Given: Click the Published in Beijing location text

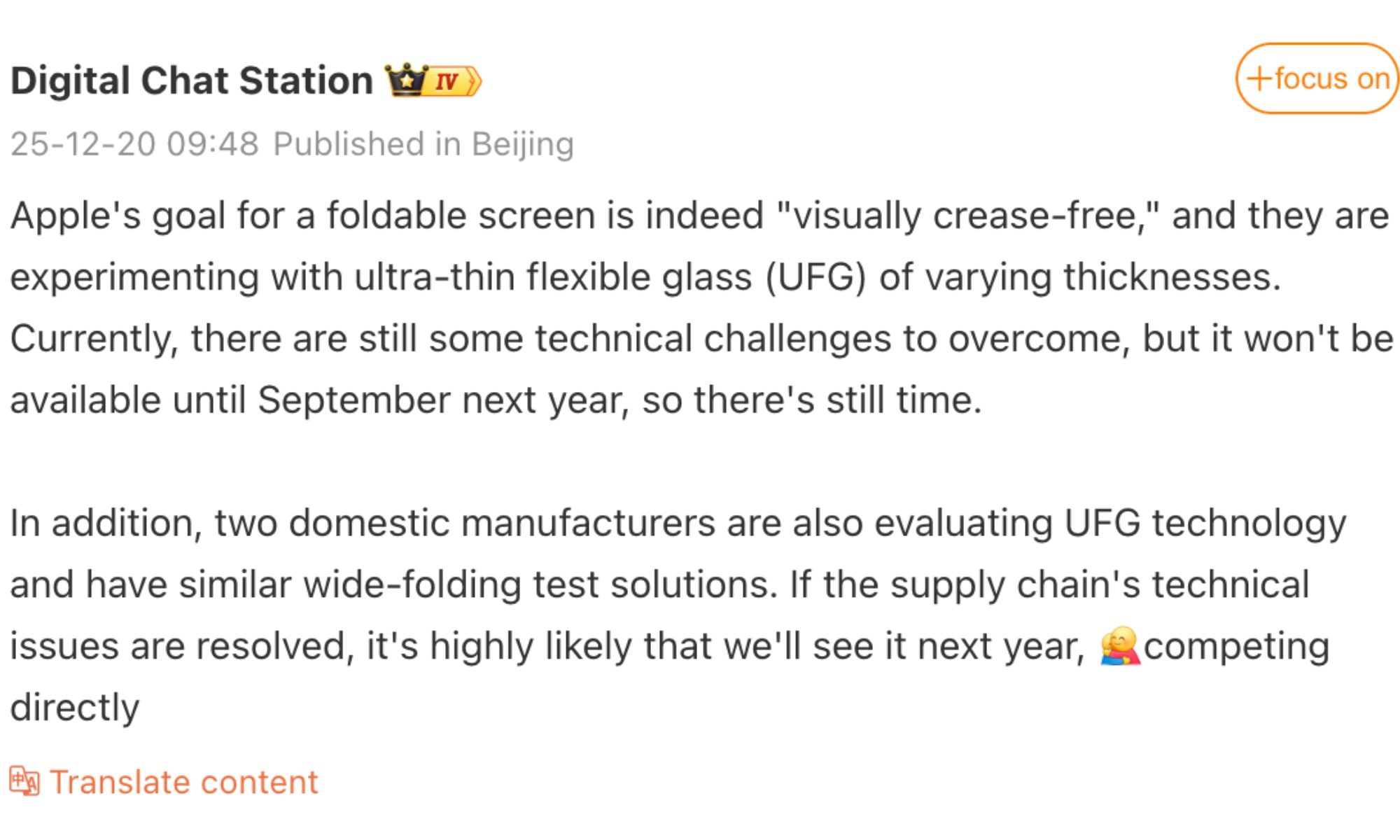Looking at the screenshot, I should coord(423,144).
